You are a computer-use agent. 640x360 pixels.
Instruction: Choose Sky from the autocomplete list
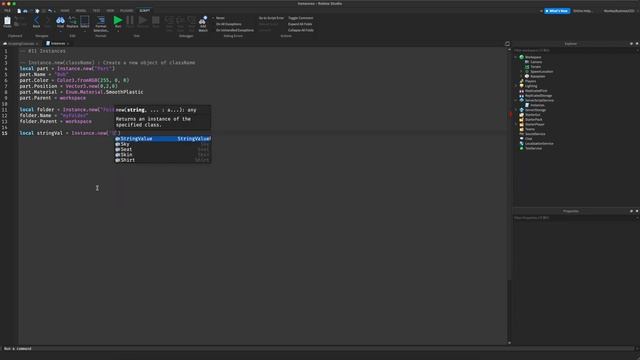(x=162, y=144)
